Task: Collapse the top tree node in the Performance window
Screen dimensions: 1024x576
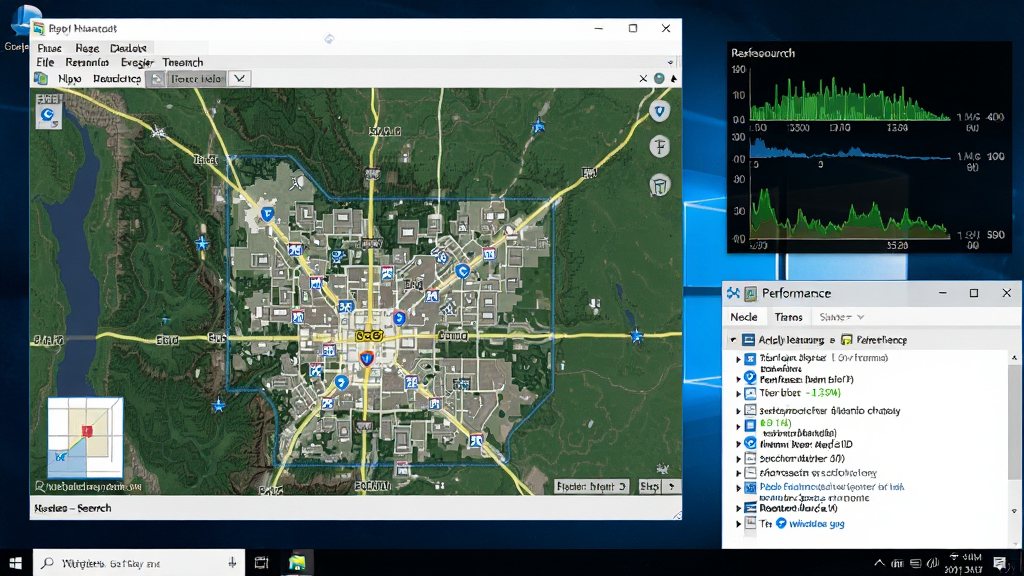Action: 733,340
